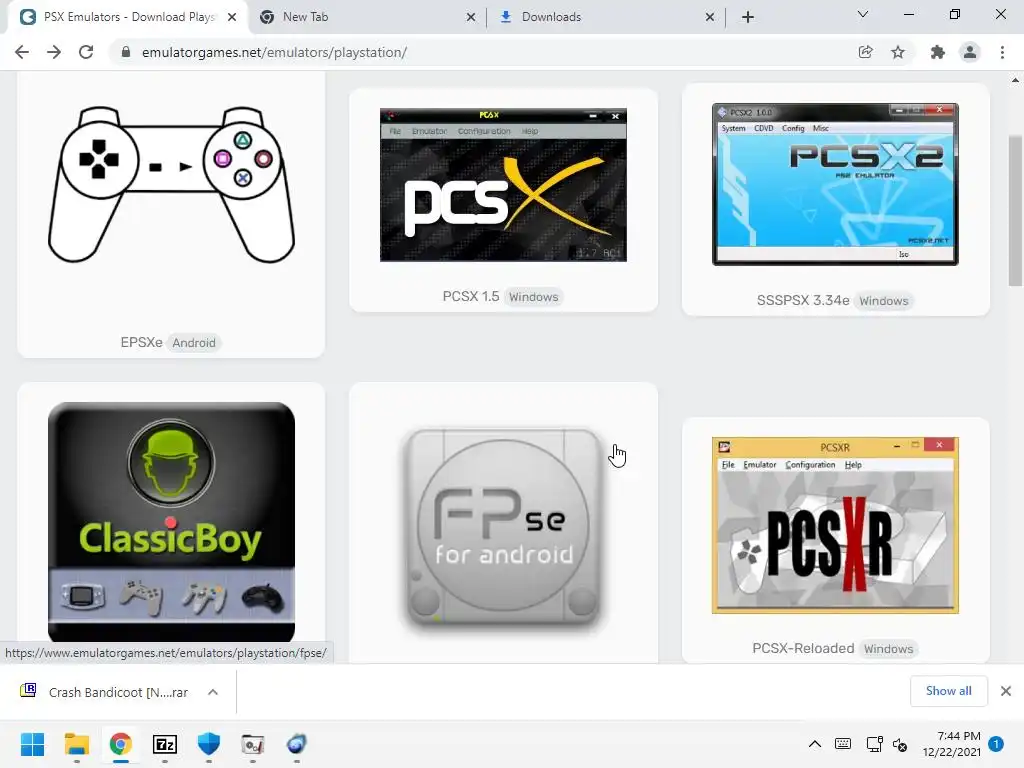Click the PCSX-Reloaded title link

tap(803, 648)
